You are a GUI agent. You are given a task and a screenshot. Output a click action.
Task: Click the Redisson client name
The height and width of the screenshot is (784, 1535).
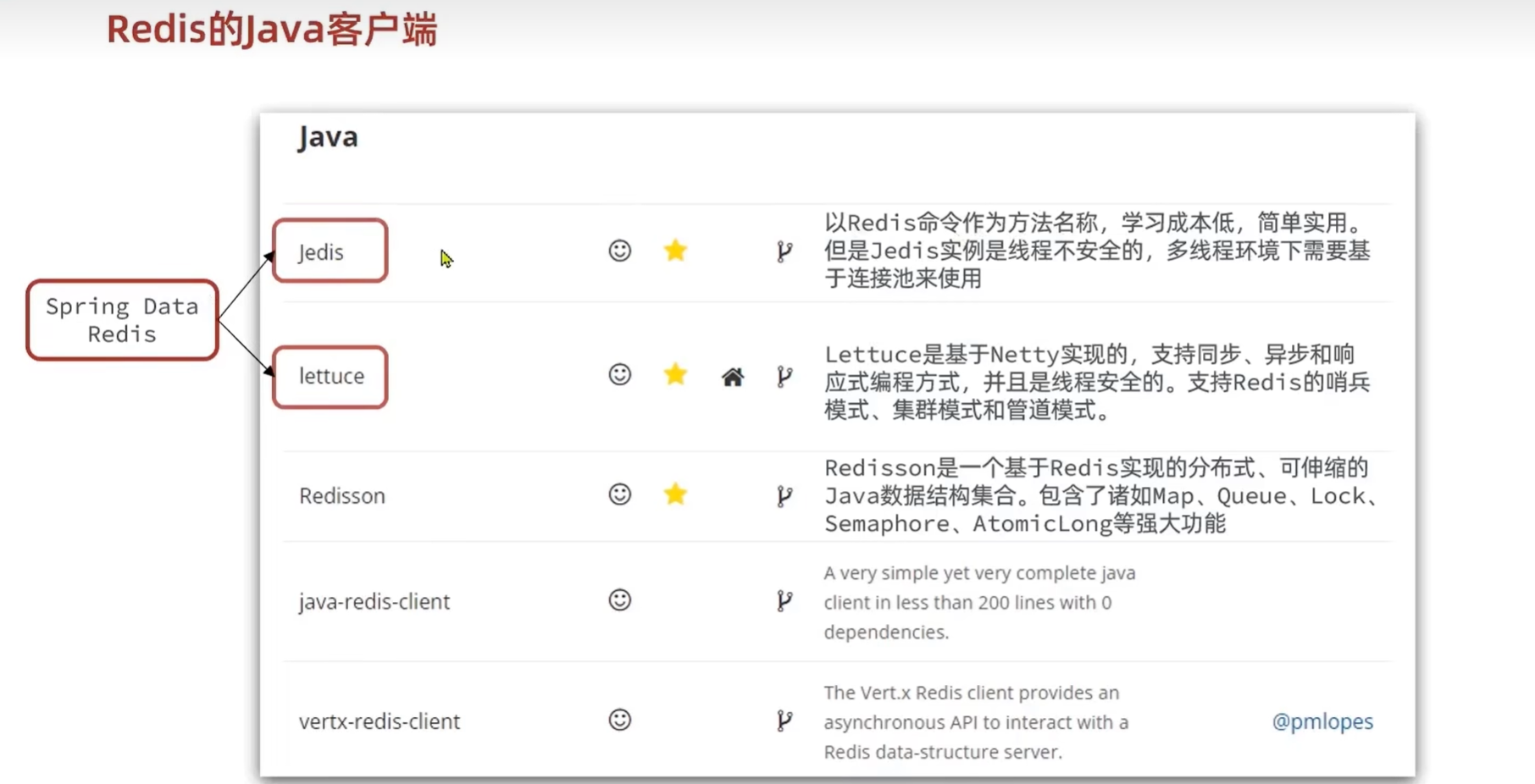pos(342,495)
